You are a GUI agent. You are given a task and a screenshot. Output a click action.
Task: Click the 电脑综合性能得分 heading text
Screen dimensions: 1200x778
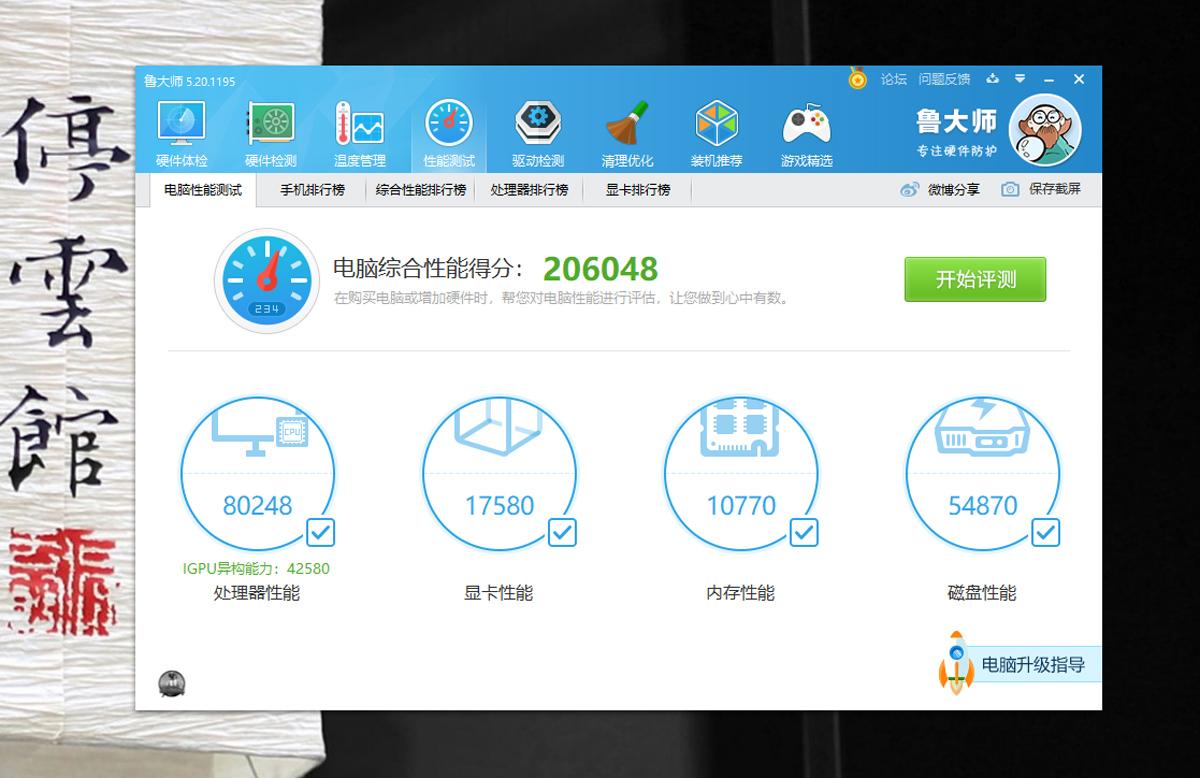[x=428, y=269]
